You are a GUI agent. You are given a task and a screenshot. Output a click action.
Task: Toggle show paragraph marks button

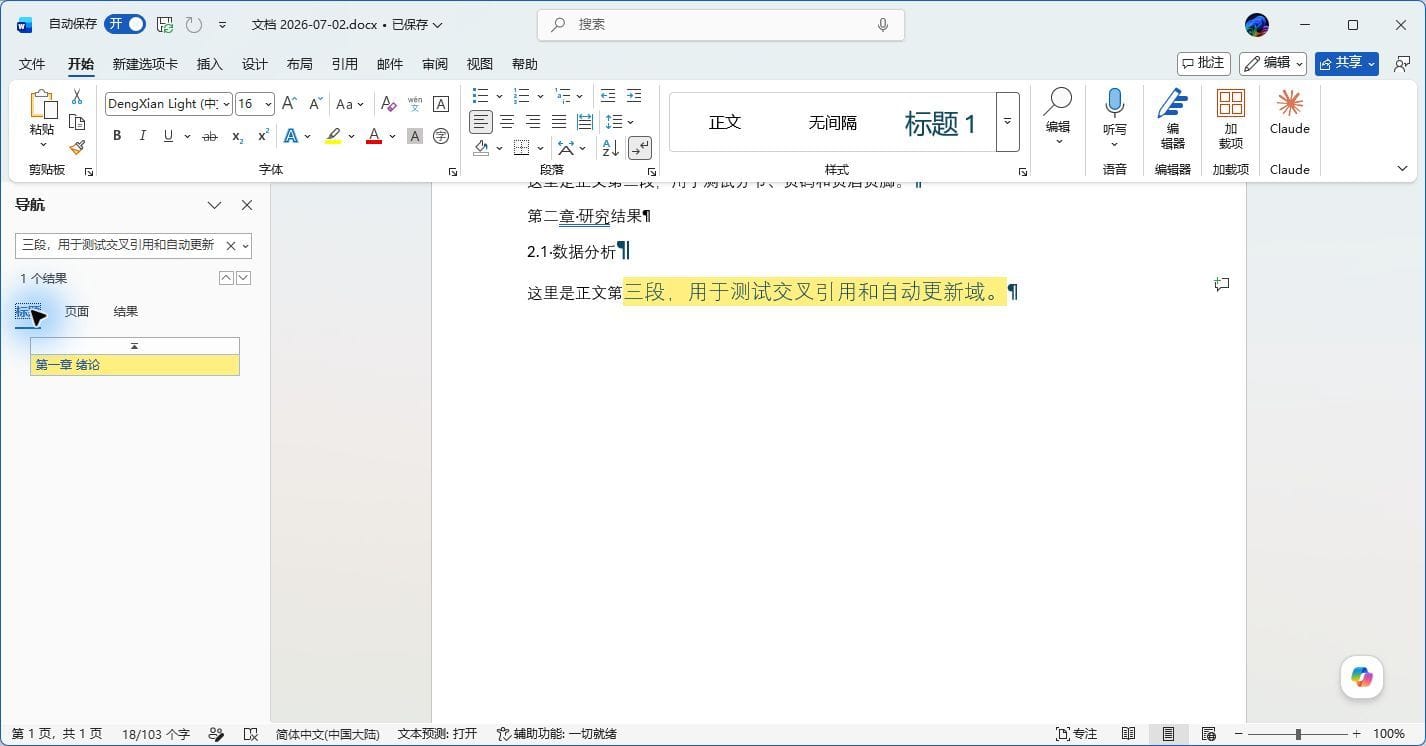pos(640,148)
